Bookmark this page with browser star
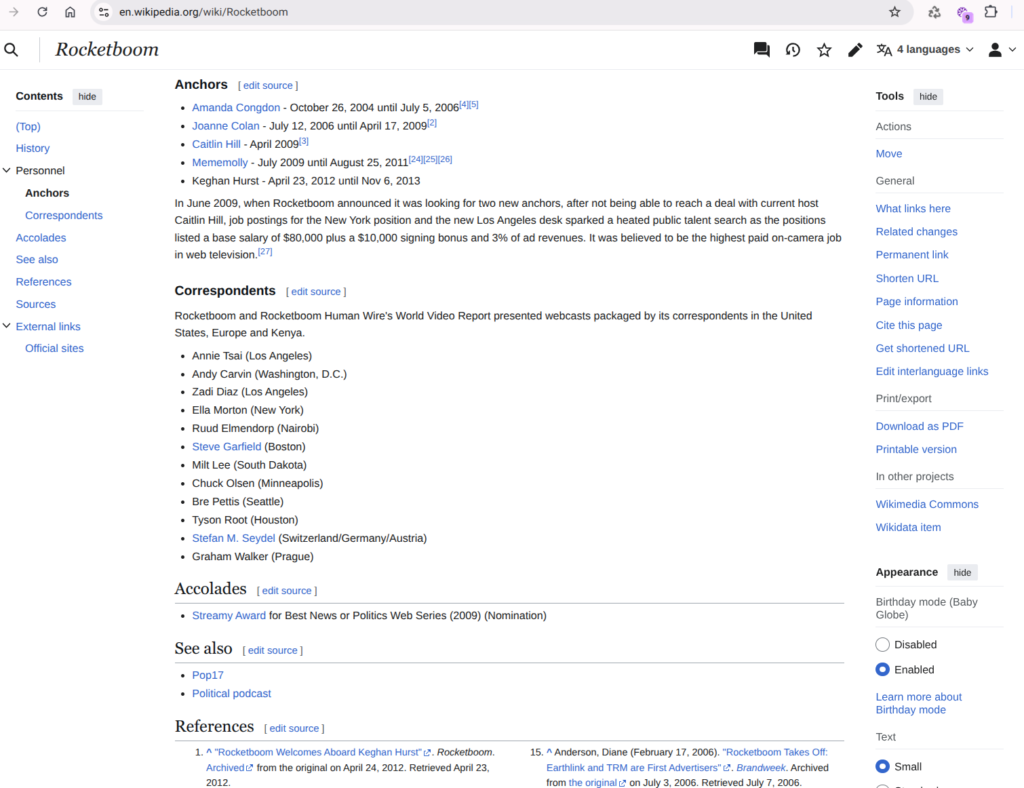The image size is (1024, 788). point(895,12)
